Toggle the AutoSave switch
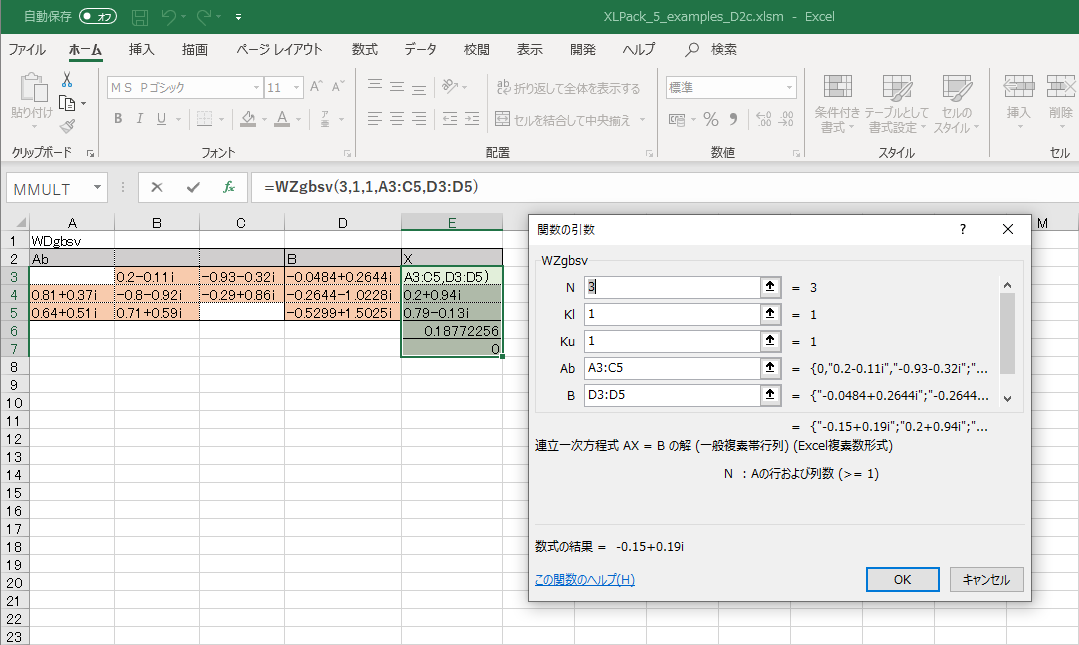1079x645 pixels. pyautogui.click(x=98, y=17)
